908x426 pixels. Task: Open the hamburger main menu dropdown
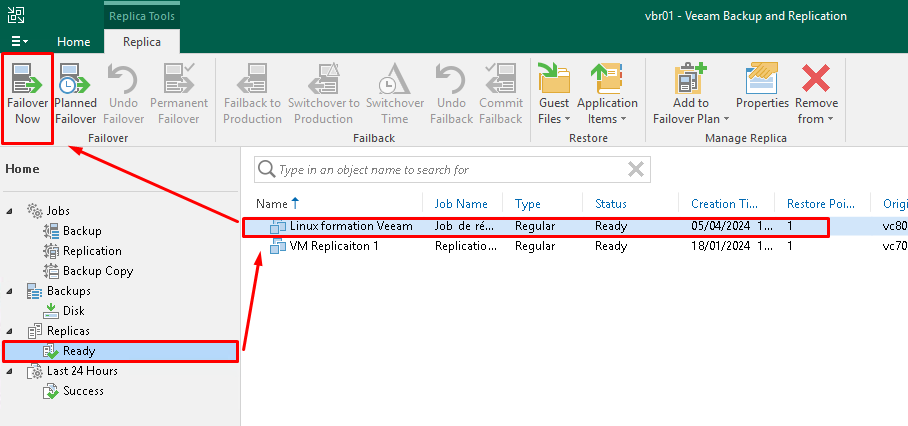[x=20, y=42]
